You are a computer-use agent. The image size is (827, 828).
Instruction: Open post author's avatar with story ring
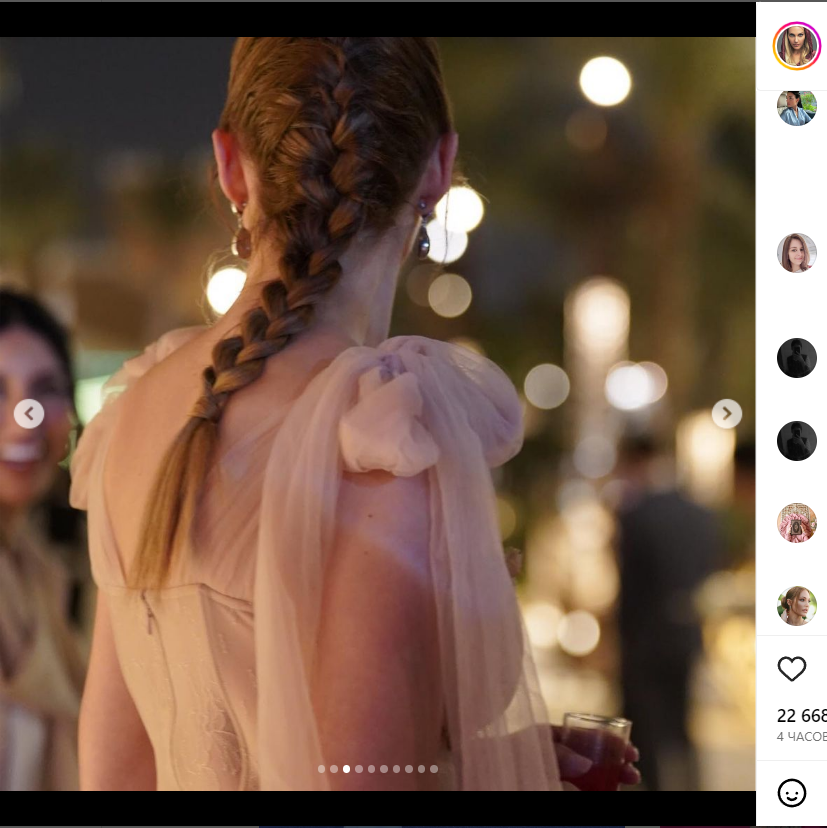797,46
